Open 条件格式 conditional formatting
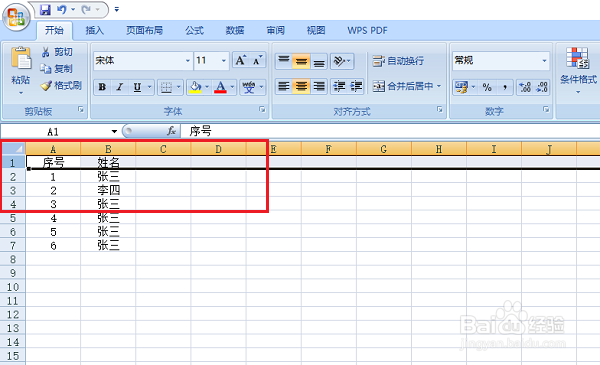 coord(578,71)
